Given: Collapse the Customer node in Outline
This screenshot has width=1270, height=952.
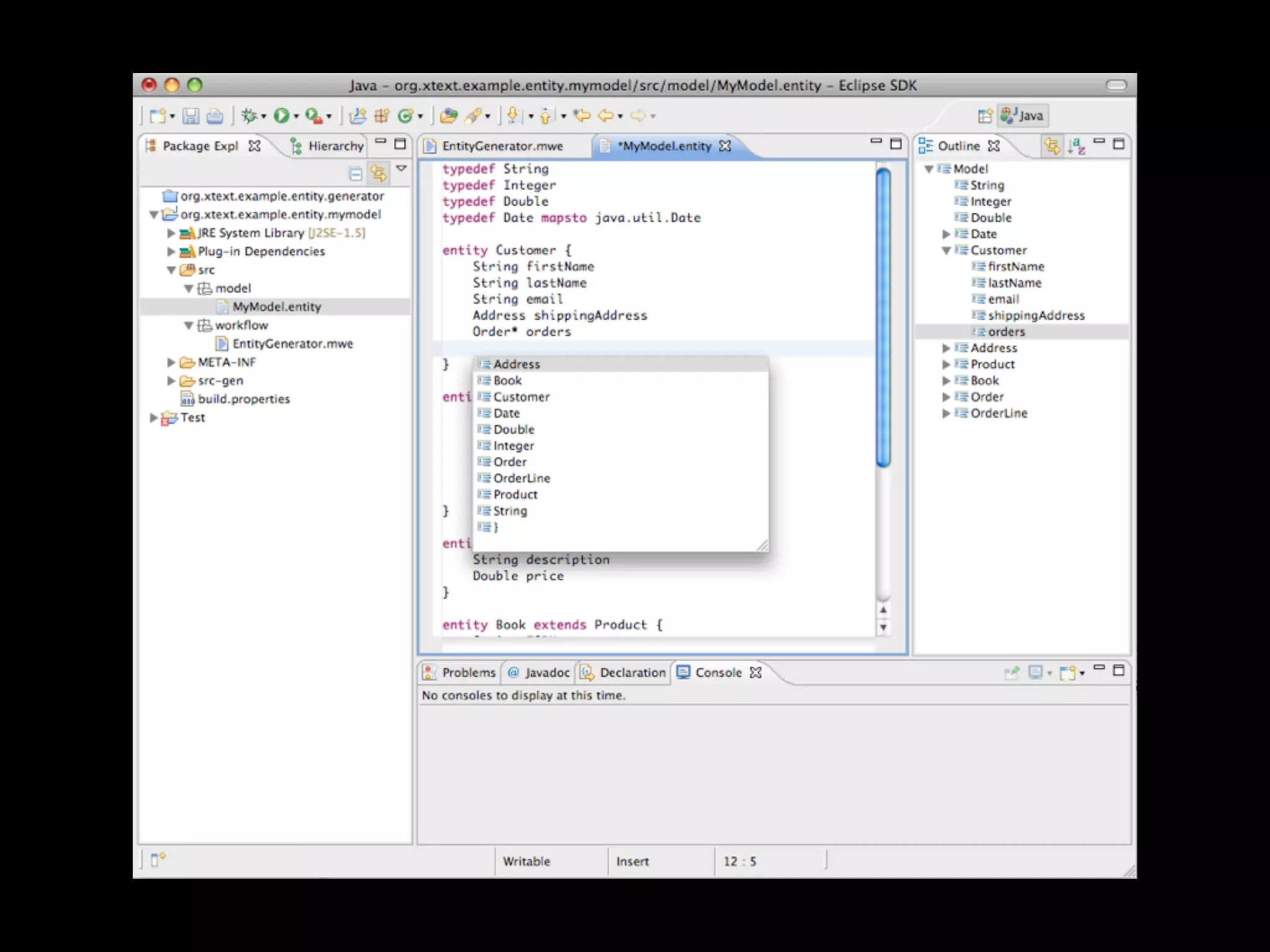Looking at the screenshot, I should 946,250.
